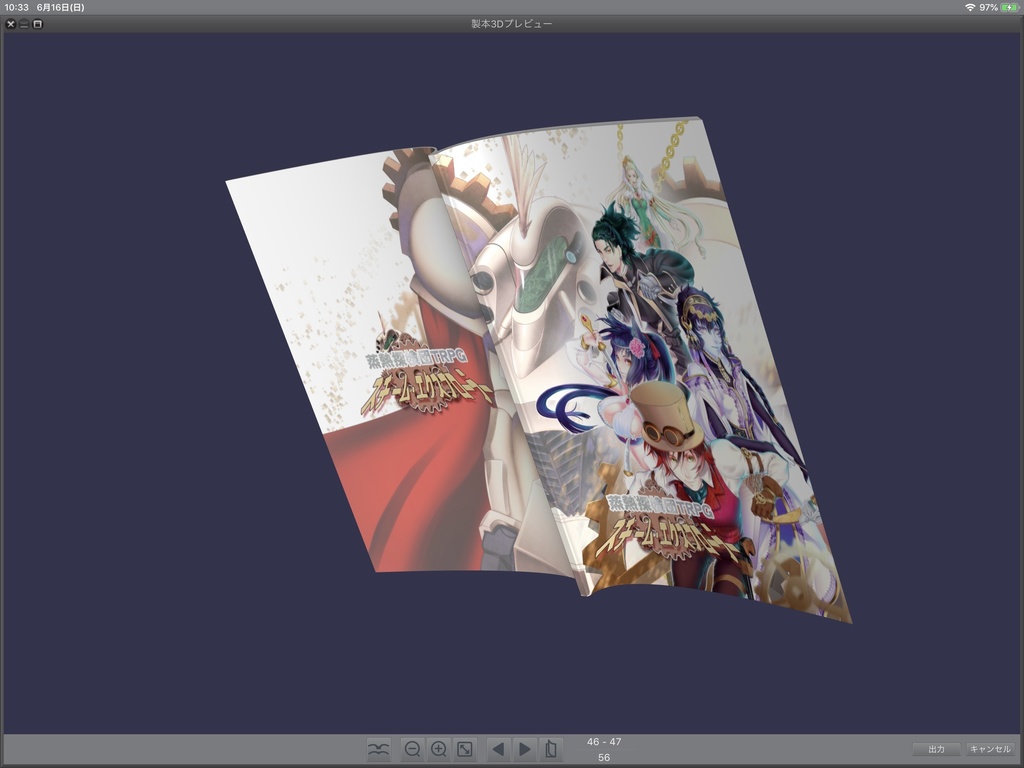Zoom in the 3D preview
1024x768 pixels.
click(x=439, y=748)
